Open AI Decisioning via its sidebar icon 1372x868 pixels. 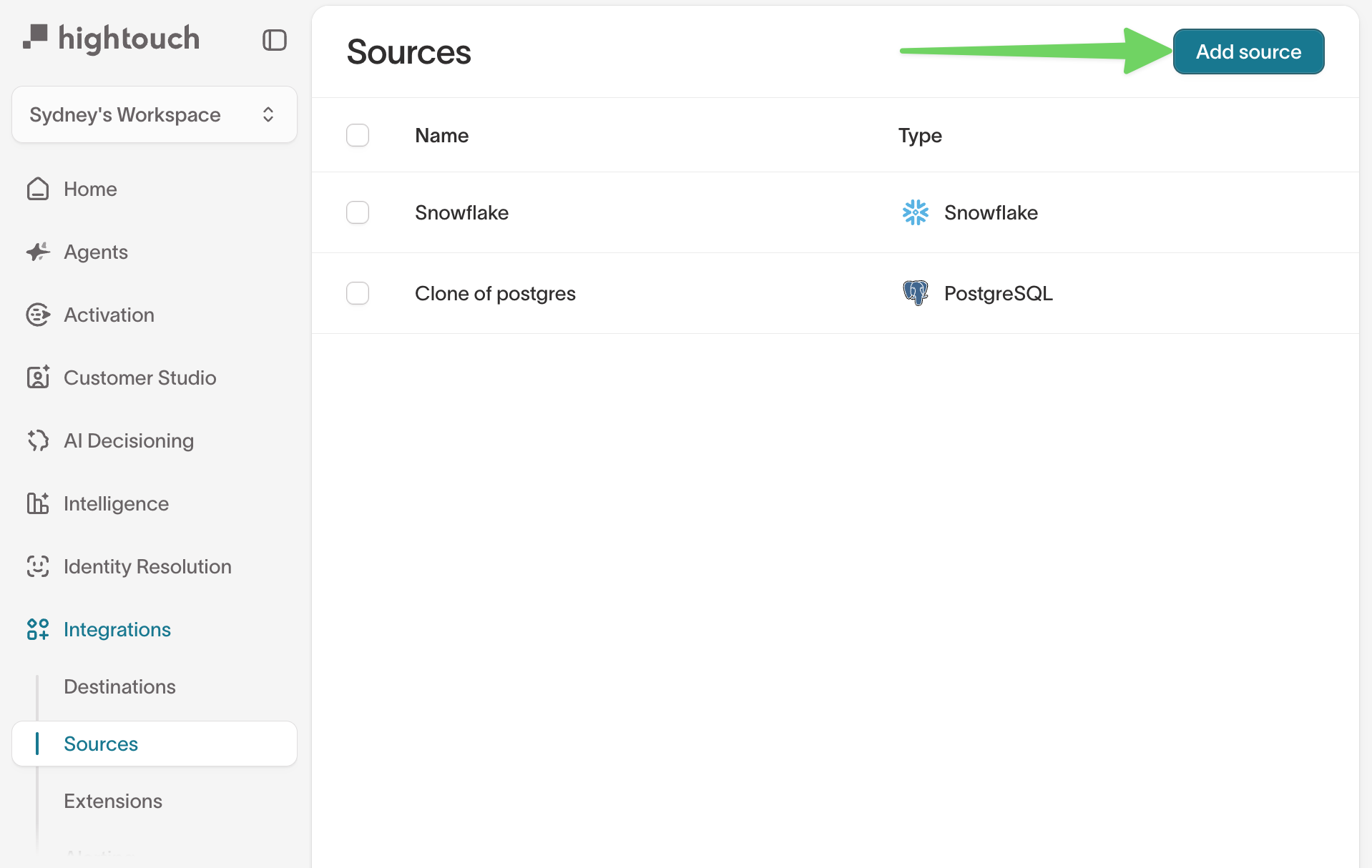click(38, 440)
